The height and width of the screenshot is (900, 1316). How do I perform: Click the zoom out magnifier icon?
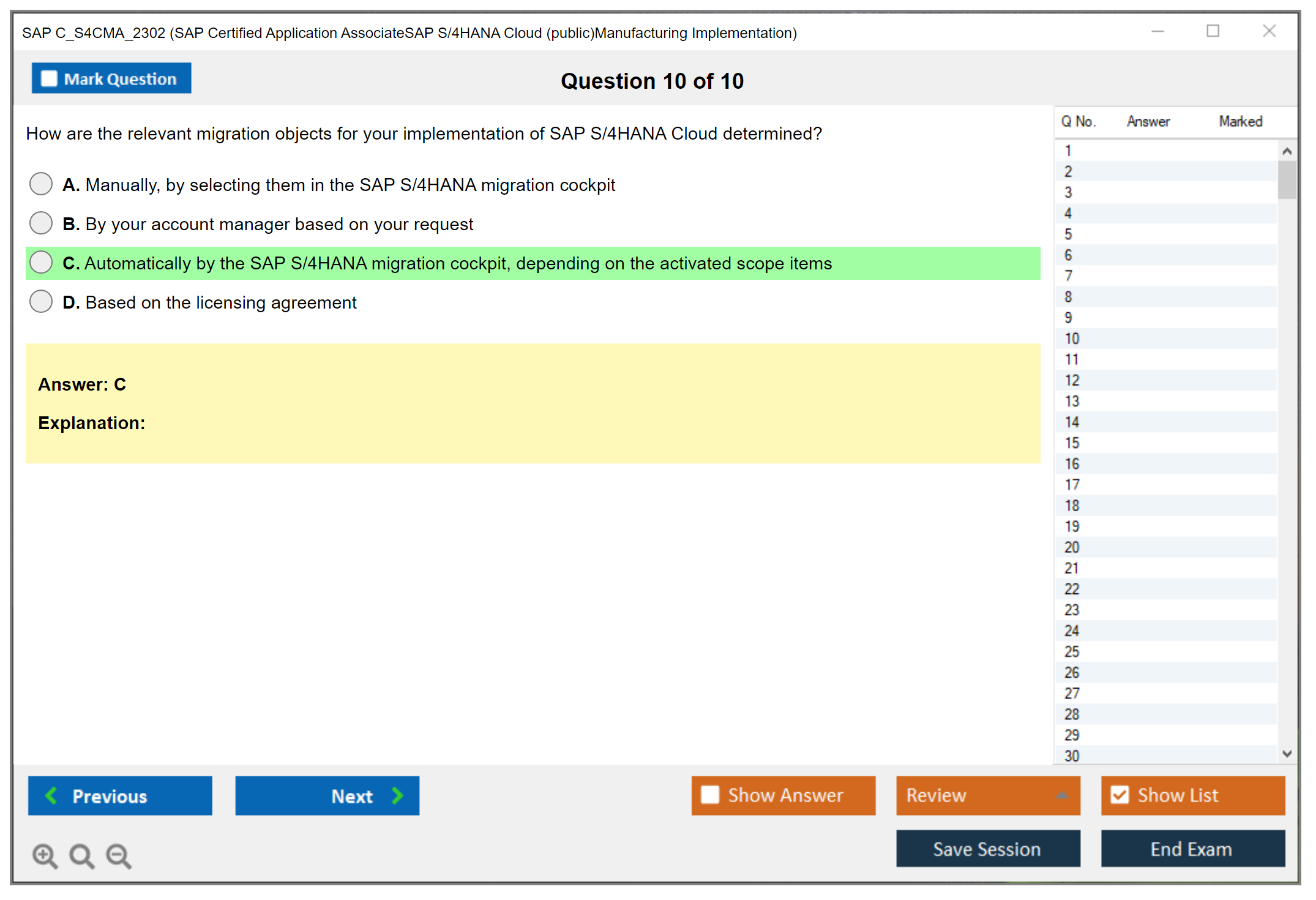pyautogui.click(x=119, y=855)
